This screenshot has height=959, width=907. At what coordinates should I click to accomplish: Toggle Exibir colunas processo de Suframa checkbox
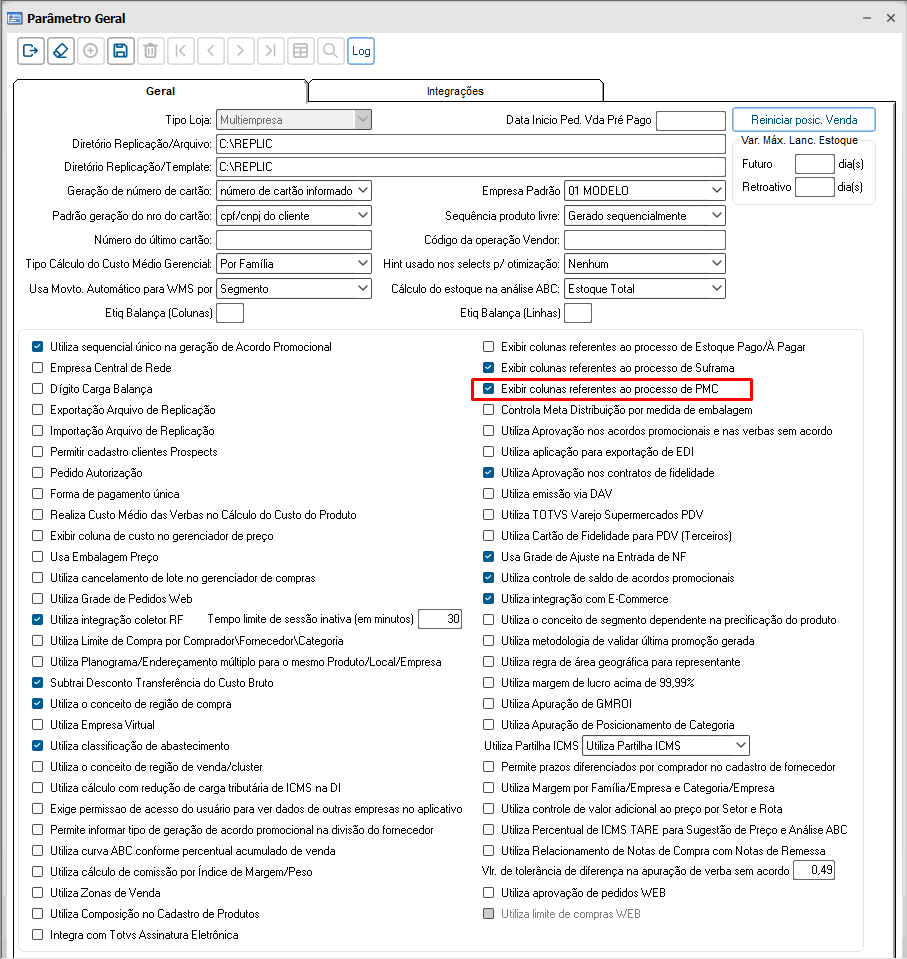(x=488, y=368)
